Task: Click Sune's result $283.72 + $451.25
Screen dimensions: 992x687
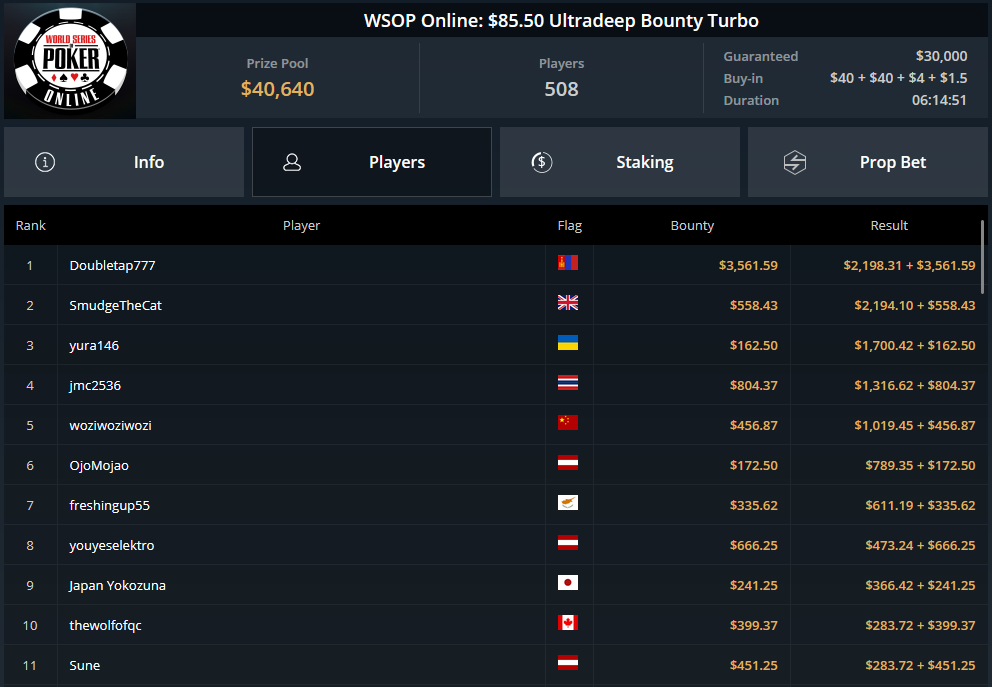Action: [x=921, y=665]
